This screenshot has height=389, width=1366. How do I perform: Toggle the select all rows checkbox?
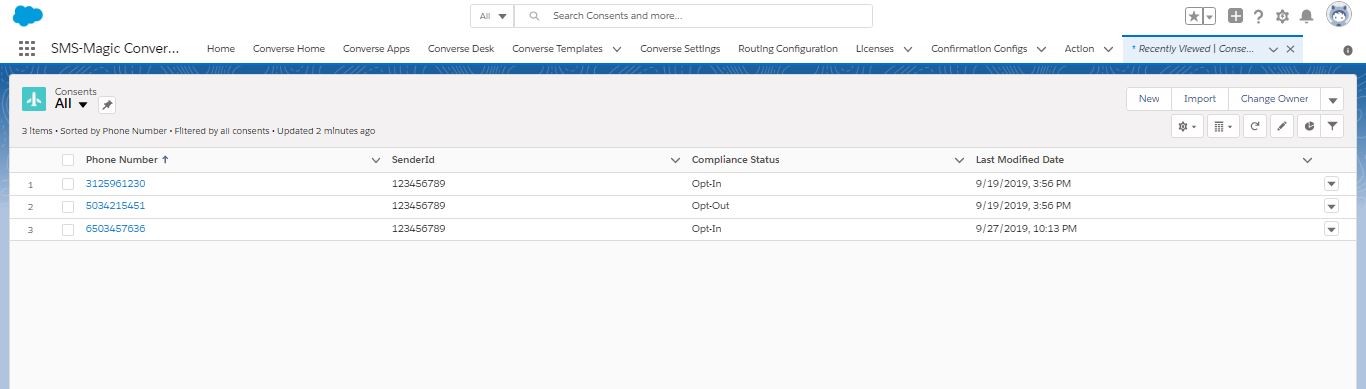68,160
